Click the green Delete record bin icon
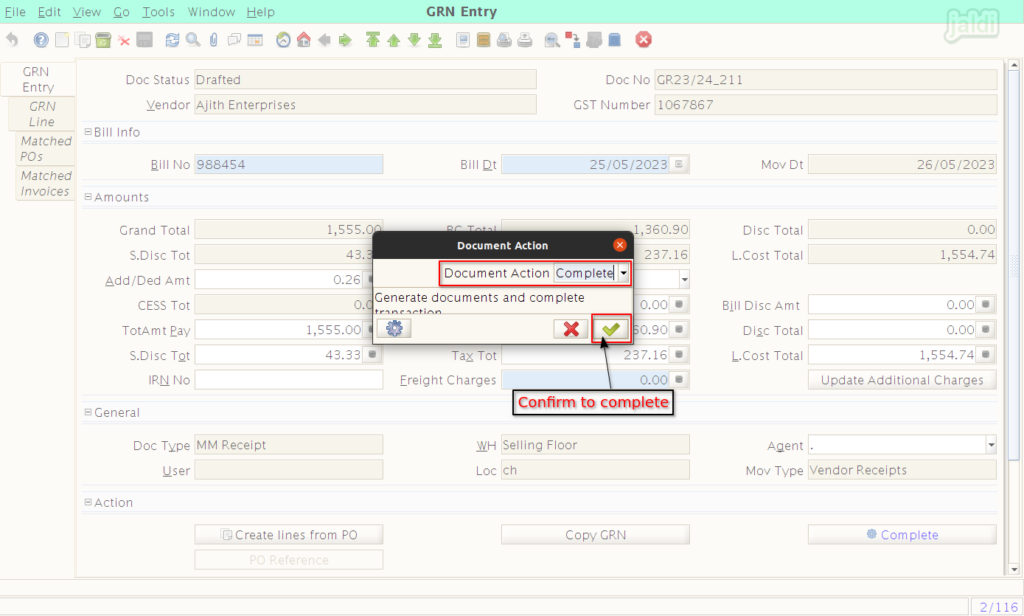The width and height of the screenshot is (1024, 616). [103, 40]
